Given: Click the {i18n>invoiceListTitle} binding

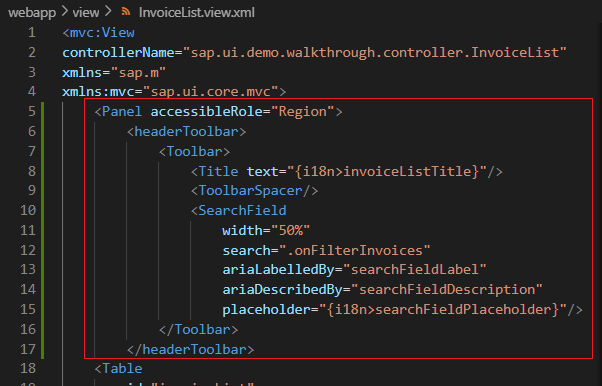Looking at the screenshot, I should tap(387, 171).
